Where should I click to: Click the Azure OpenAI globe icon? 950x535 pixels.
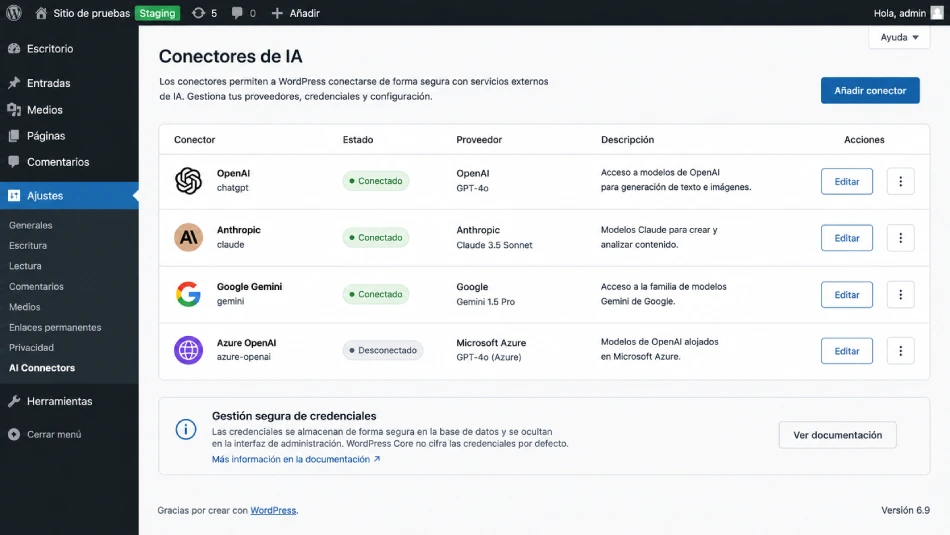point(188,350)
